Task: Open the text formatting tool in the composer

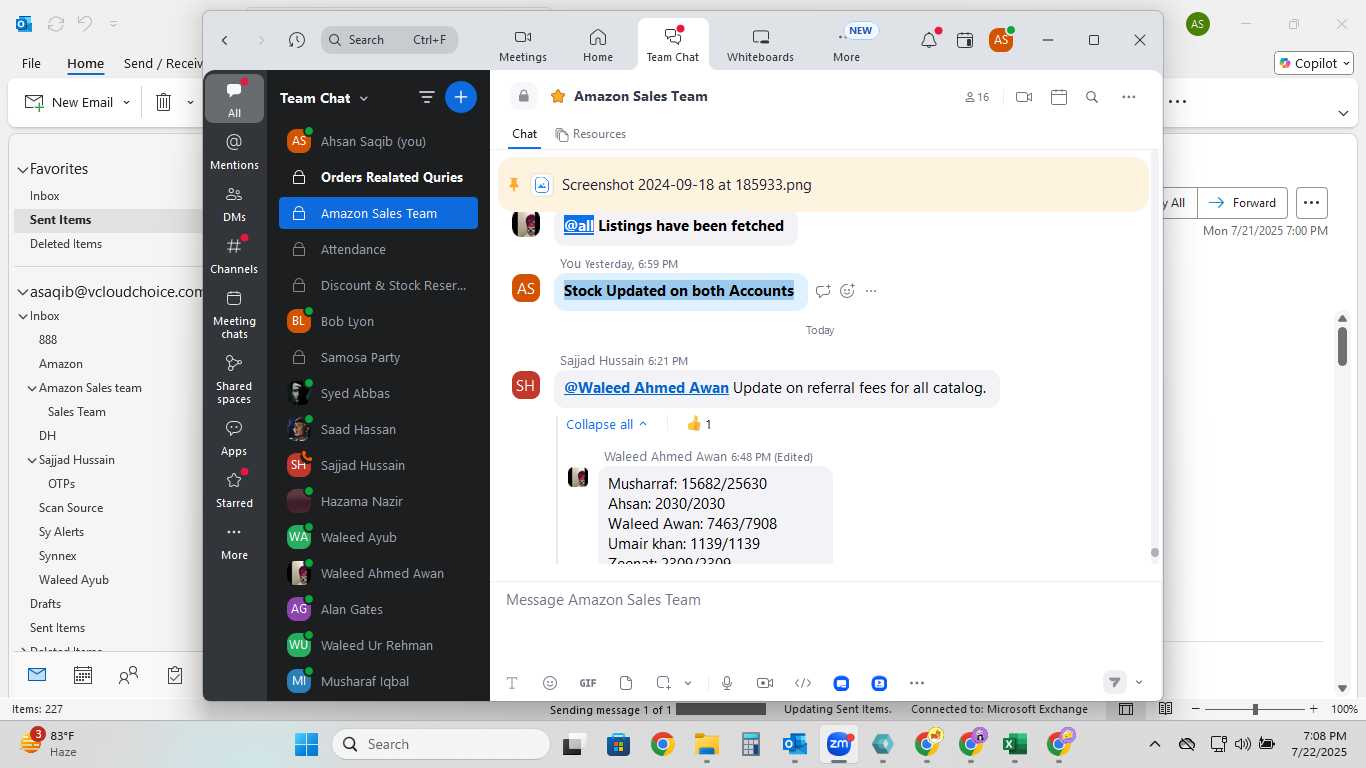Action: [x=512, y=683]
